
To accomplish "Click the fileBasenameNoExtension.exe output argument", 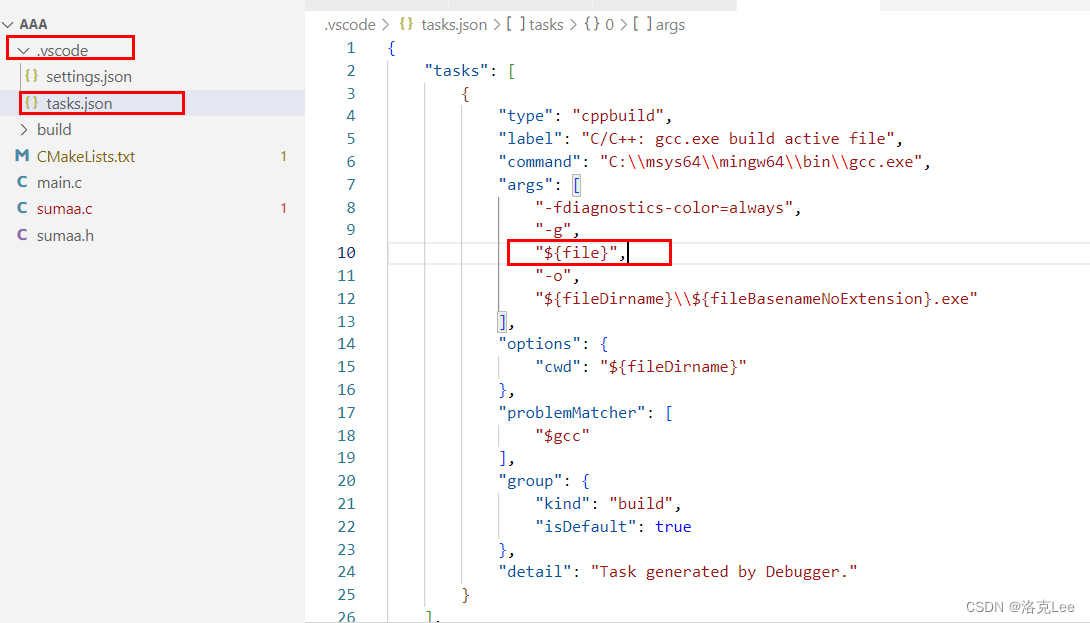I will 756,299.
